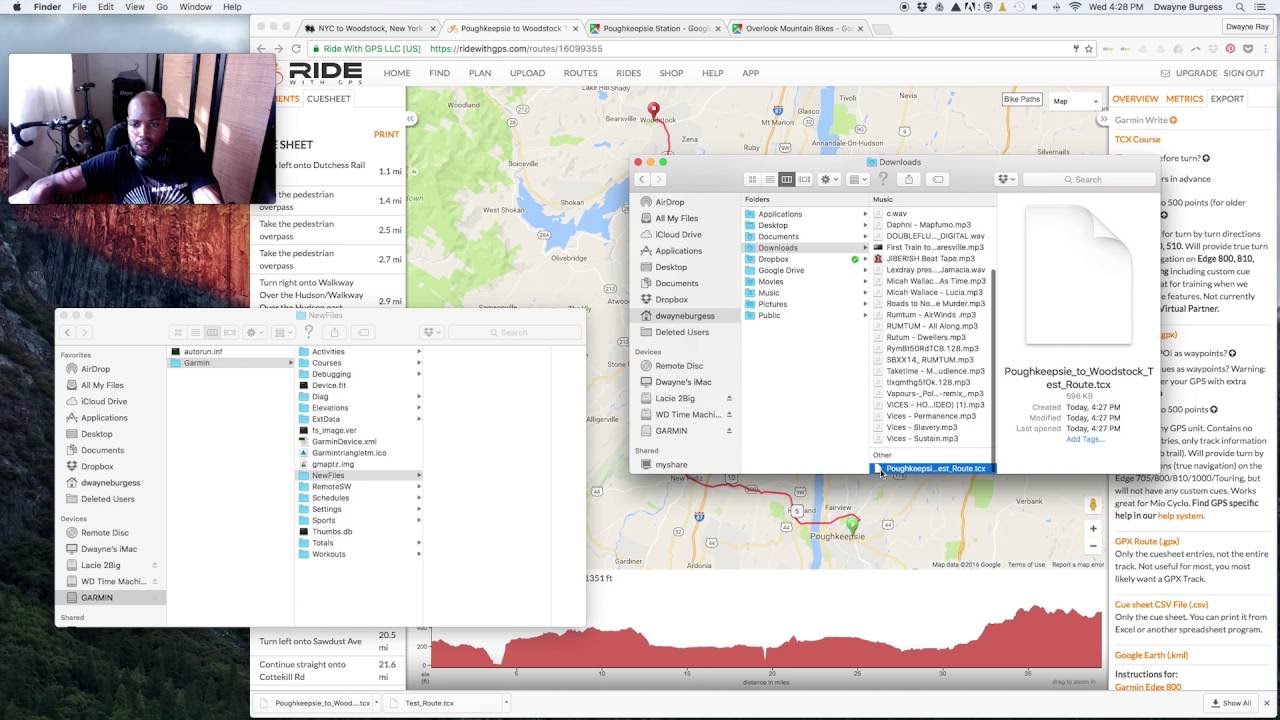Click the tcx file preview thumbnail
The image size is (1280, 720).
[1077, 275]
